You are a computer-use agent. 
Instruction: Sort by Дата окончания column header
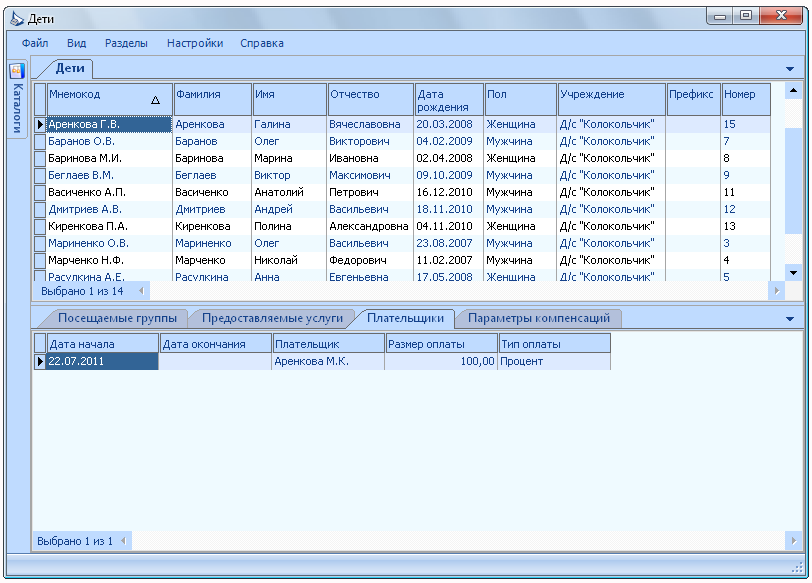[x=216, y=344]
